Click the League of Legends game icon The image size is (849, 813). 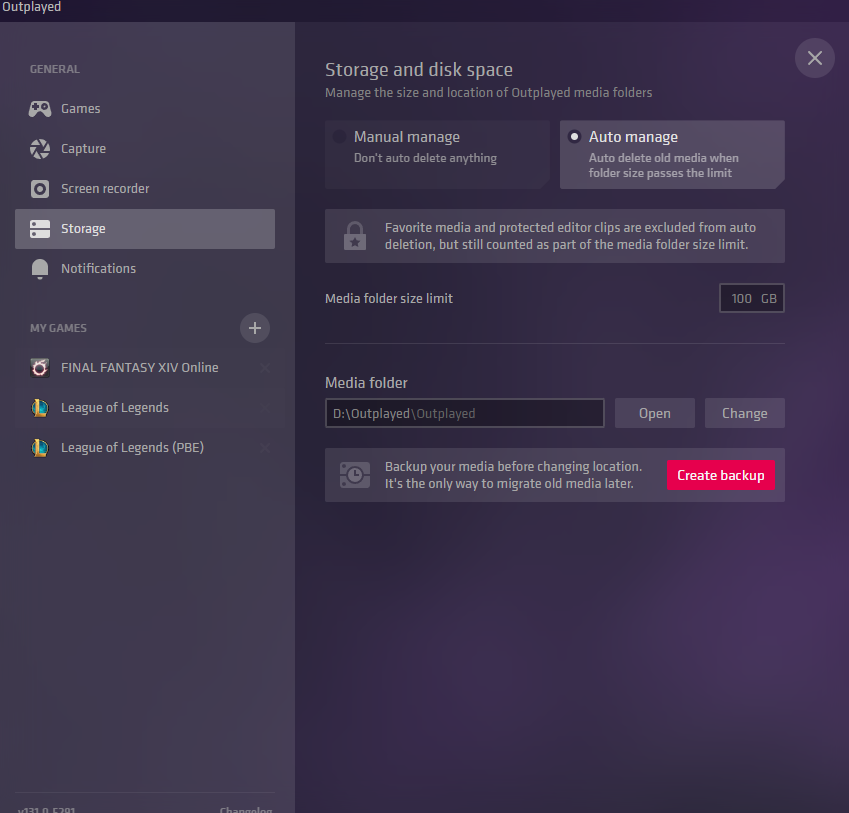pos(40,408)
